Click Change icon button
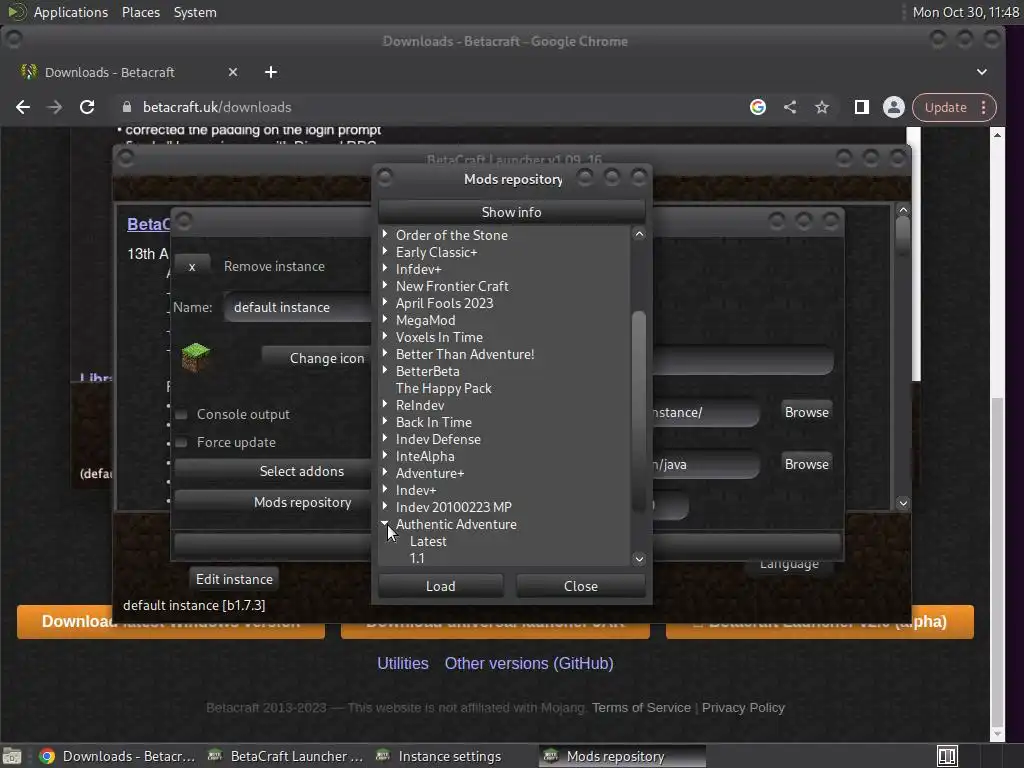Image resolution: width=1024 pixels, height=768 pixels. tap(317, 358)
